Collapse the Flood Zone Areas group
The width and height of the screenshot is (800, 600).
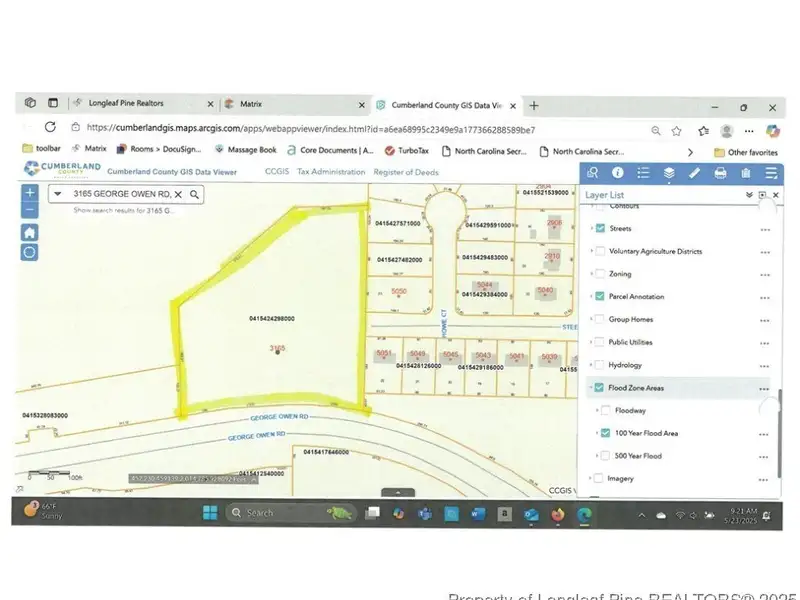tap(590, 388)
